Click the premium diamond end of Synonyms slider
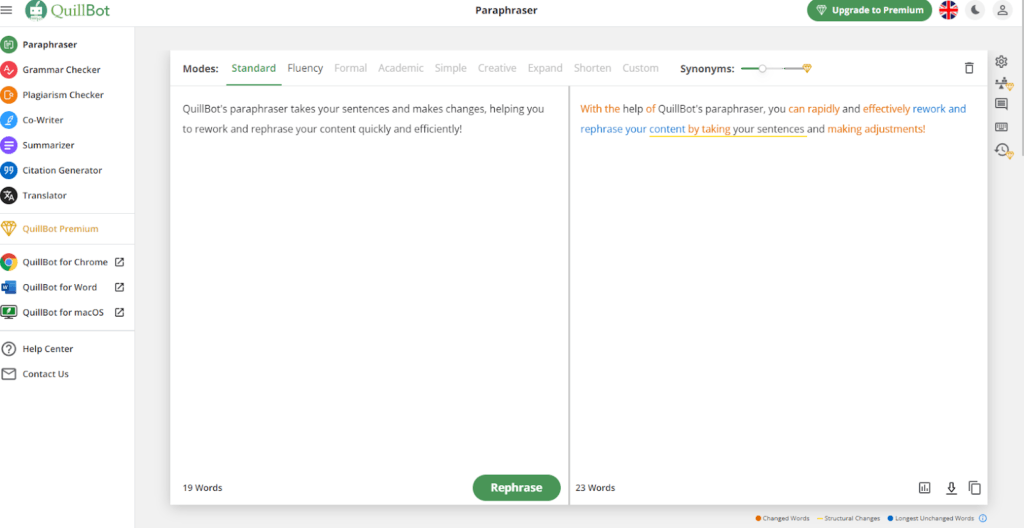Screen dimensions: 1024x528 point(807,68)
